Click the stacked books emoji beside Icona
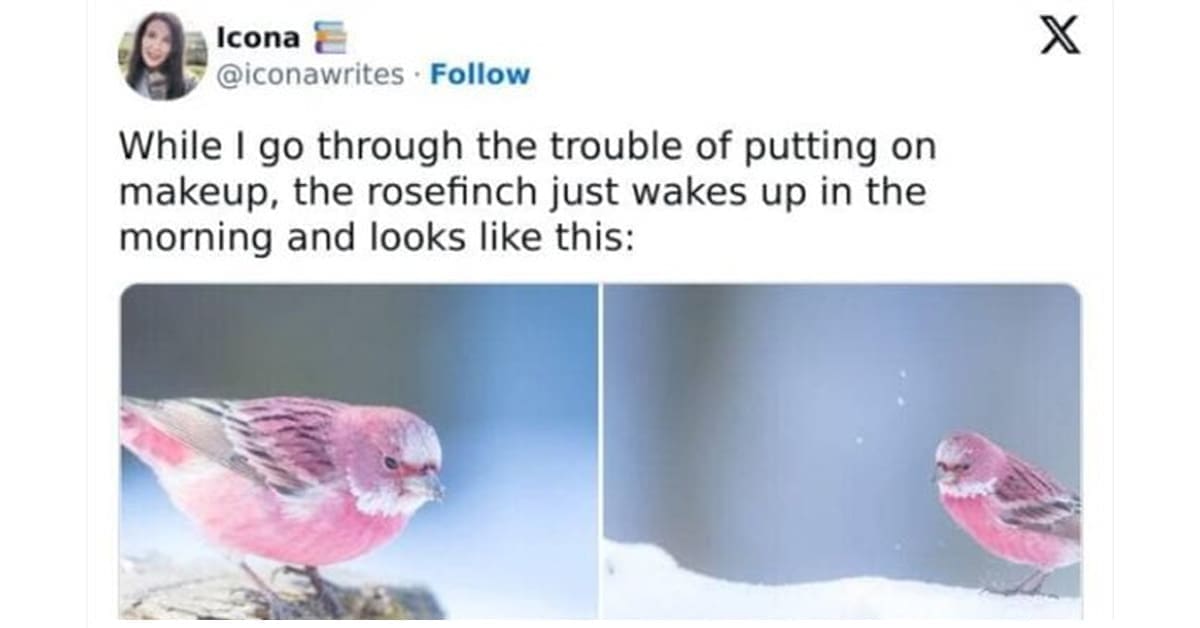 coord(325,38)
